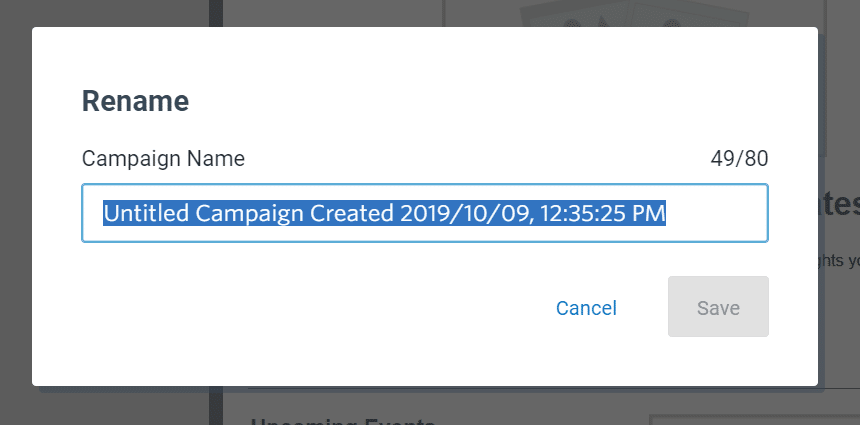Image resolution: width=860 pixels, height=425 pixels.
Task: Place cursor after PM in name field
Action: (666, 213)
